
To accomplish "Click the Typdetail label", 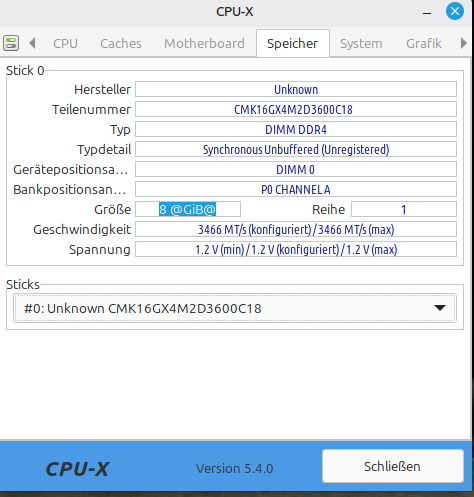I will pos(104,150).
